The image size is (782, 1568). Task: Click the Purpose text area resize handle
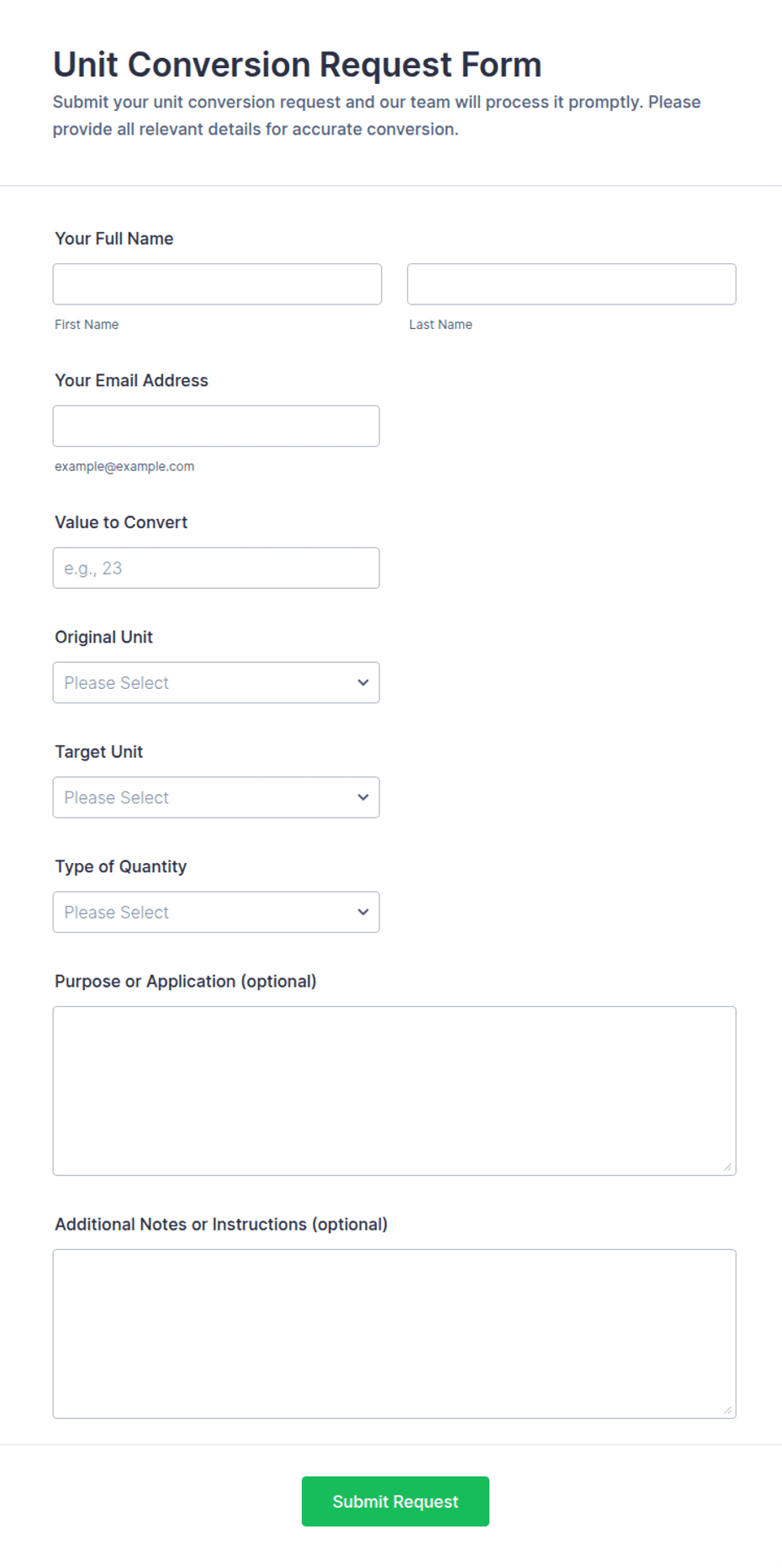727,1167
